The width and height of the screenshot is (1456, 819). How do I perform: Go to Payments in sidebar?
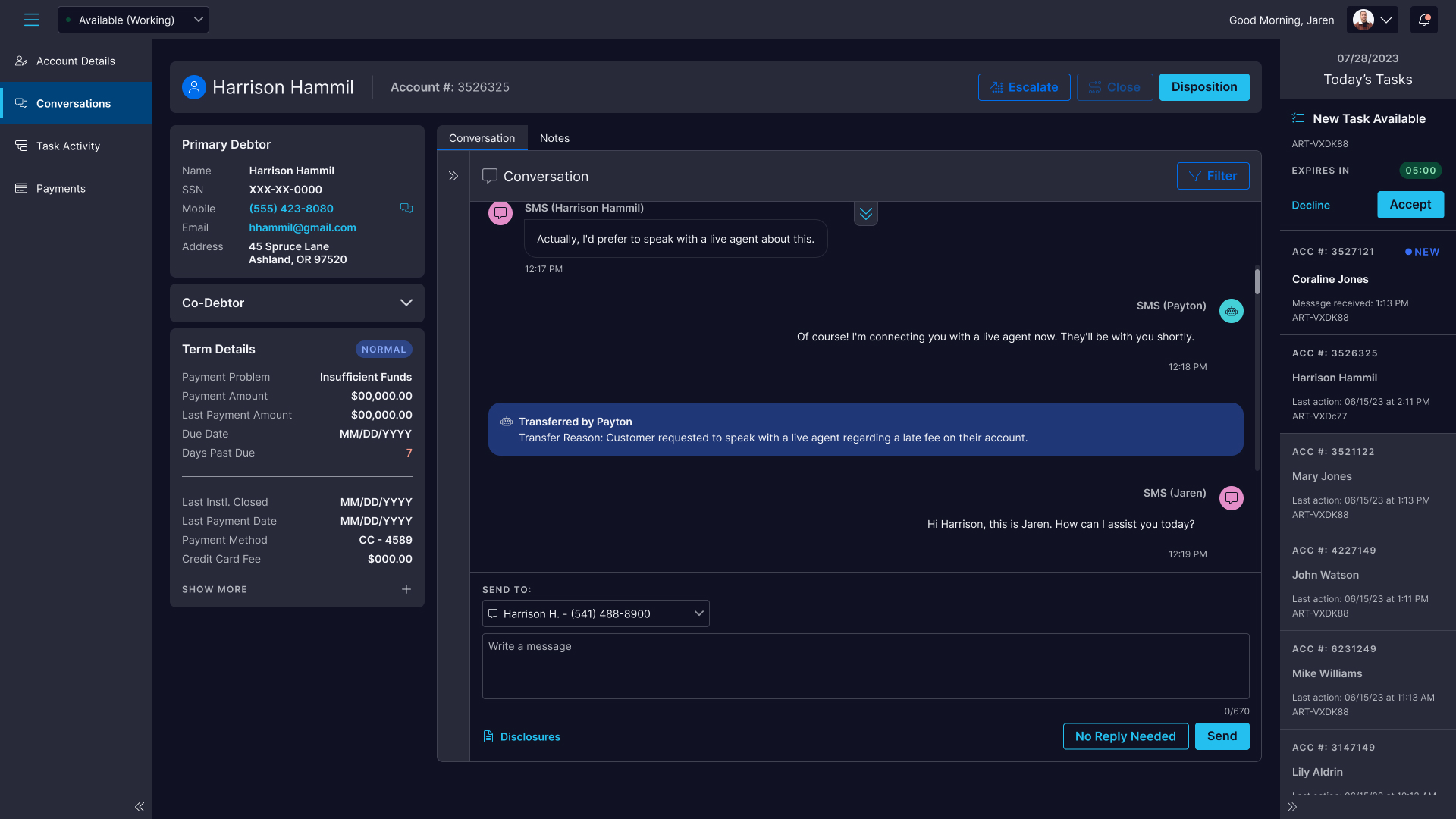click(61, 188)
